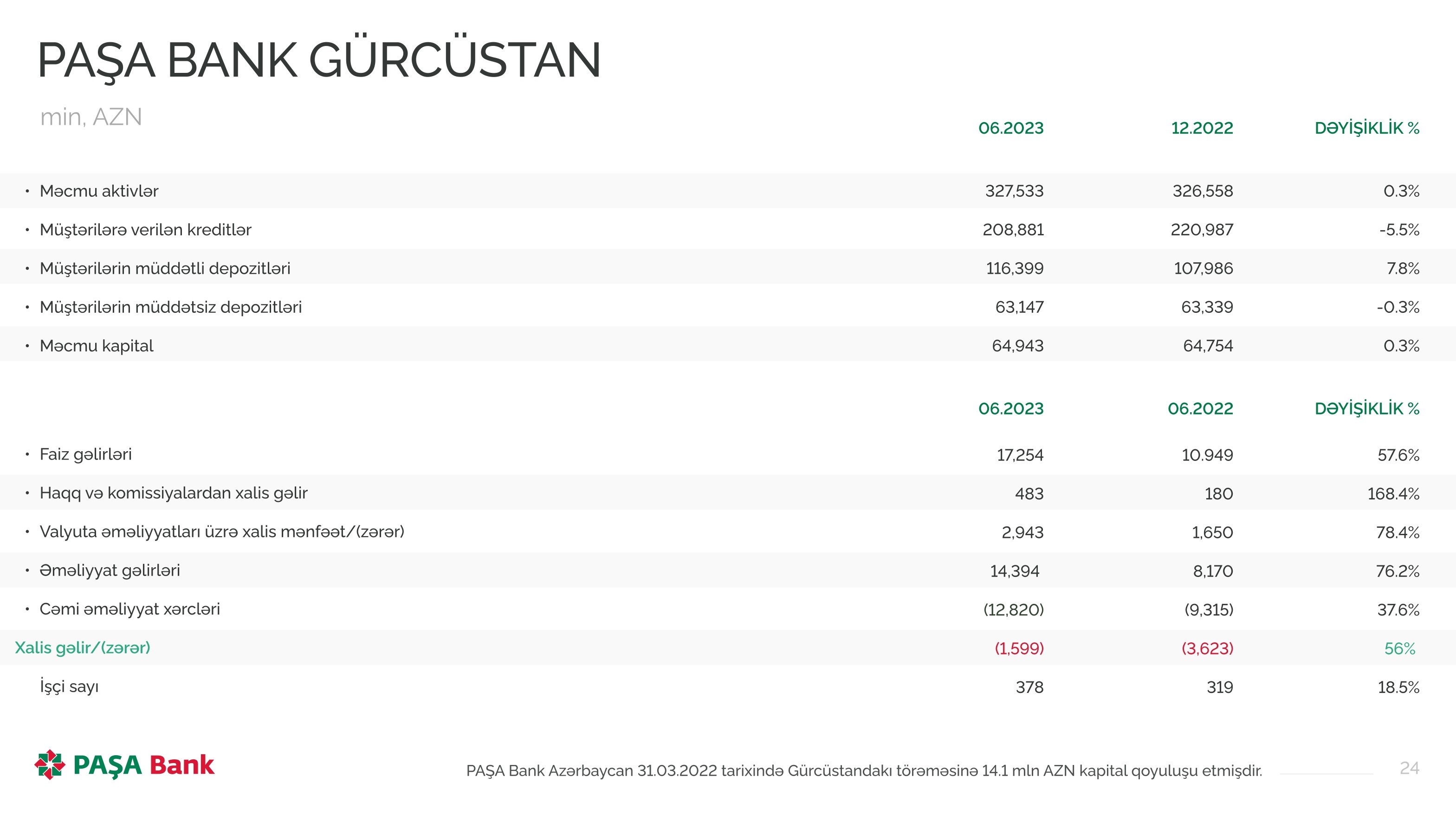Click the footnote about 14.1 mln AZN capital

(864, 771)
